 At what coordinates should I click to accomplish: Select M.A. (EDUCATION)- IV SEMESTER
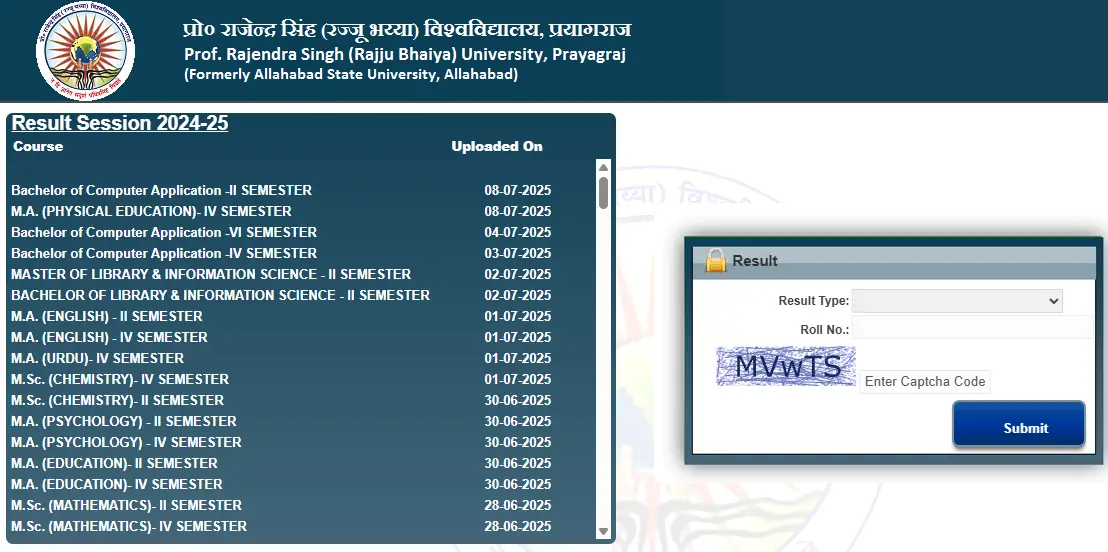[x=117, y=484]
